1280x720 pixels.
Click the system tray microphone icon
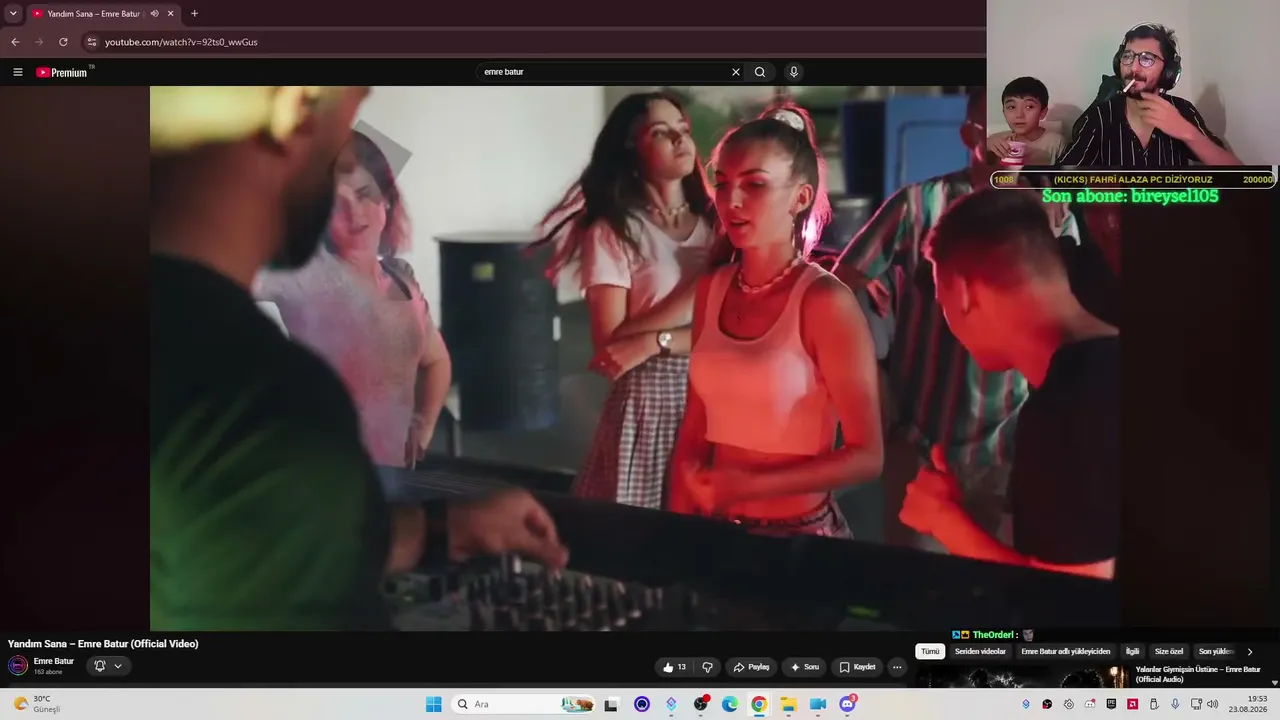(x=1175, y=704)
